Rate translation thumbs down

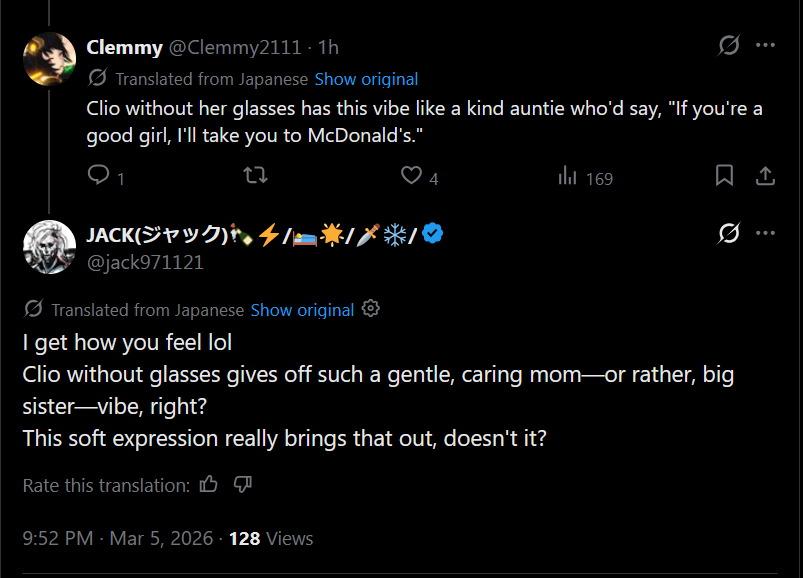(242, 485)
